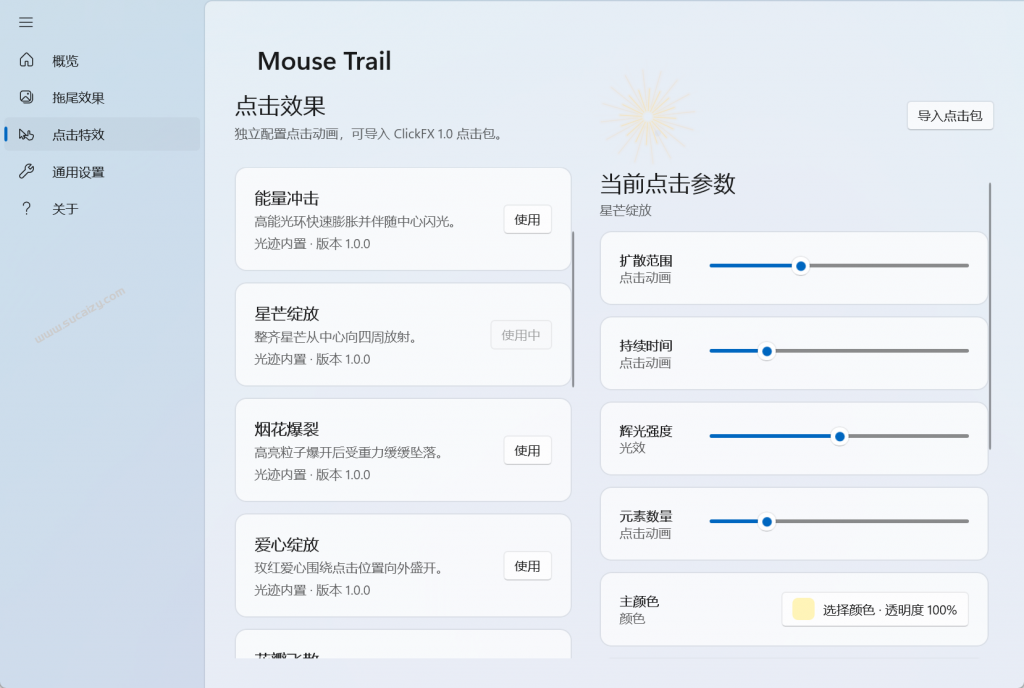This screenshot has height=688, width=1024.
Task: Click the Mouse Trail title
Action: [x=324, y=61]
